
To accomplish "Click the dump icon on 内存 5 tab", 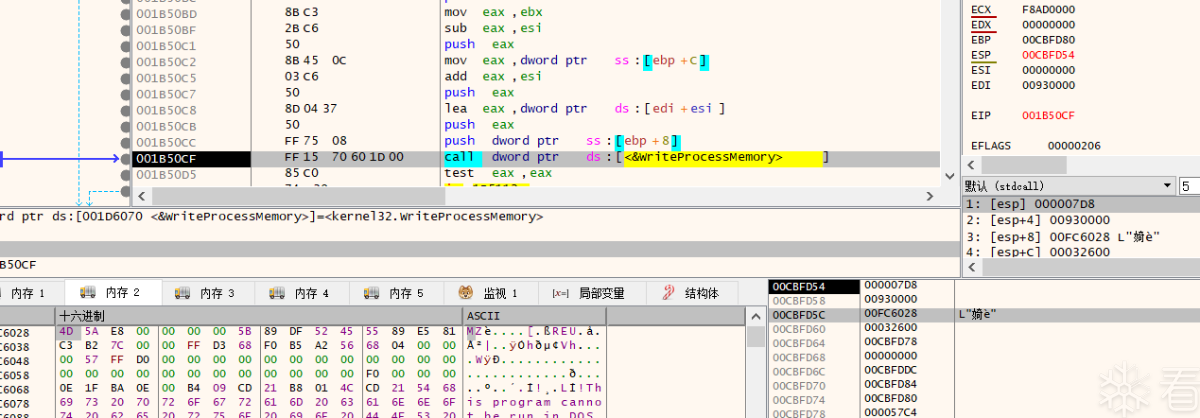I will (372, 293).
